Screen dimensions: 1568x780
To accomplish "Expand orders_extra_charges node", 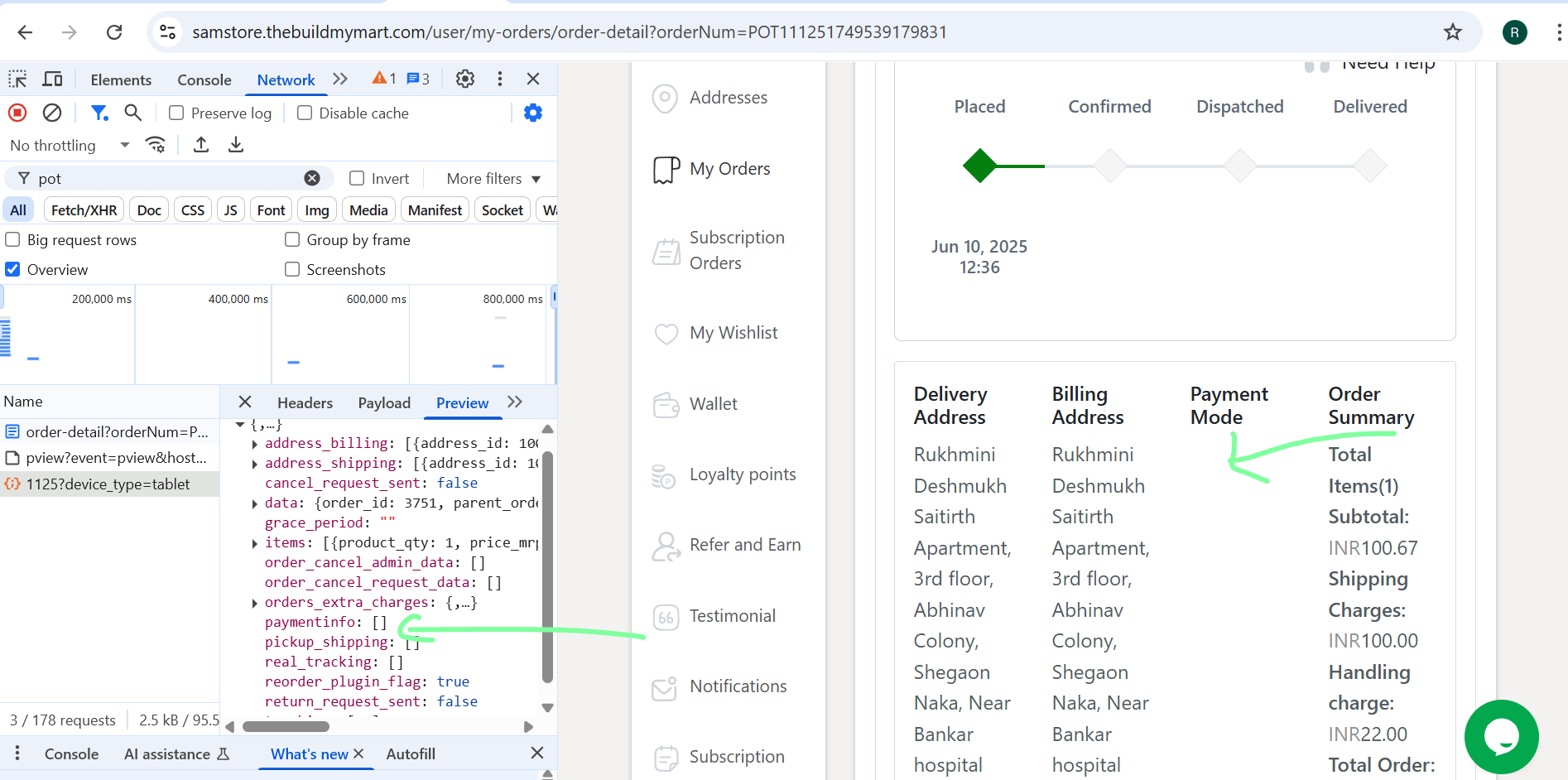I will tap(254, 603).
